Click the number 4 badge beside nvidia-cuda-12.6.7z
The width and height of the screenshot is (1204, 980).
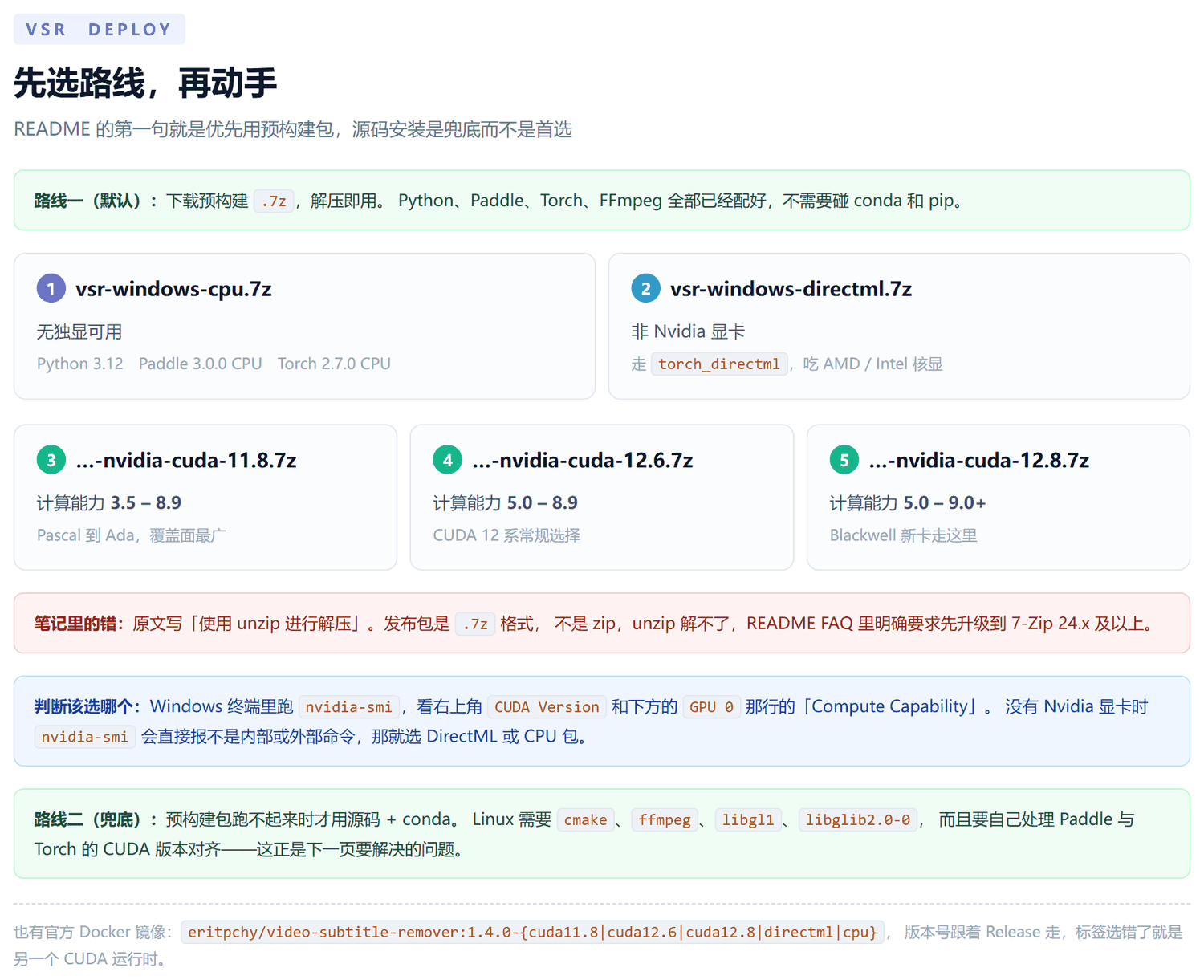[448, 460]
